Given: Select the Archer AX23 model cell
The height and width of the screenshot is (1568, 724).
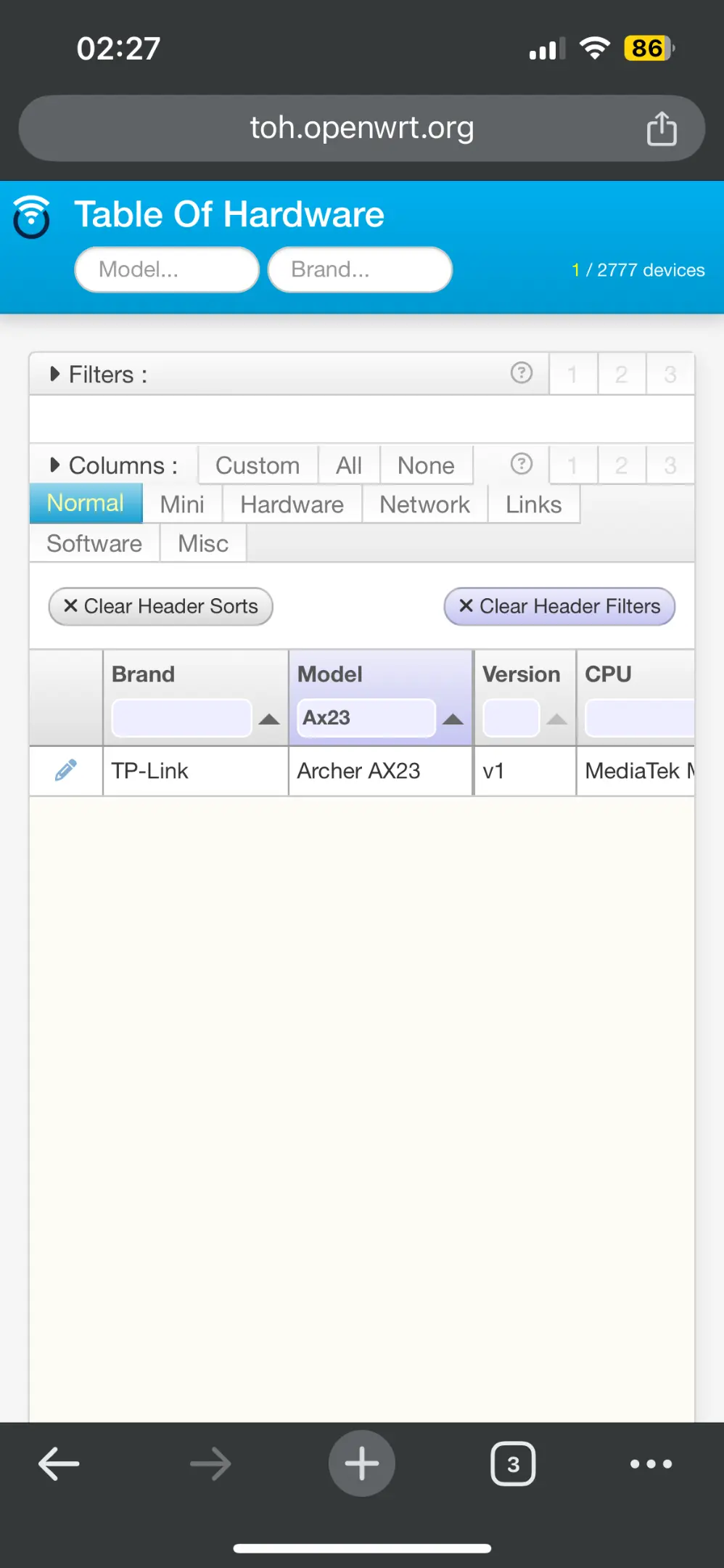Looking at the screenshot, I should [381, 771].
